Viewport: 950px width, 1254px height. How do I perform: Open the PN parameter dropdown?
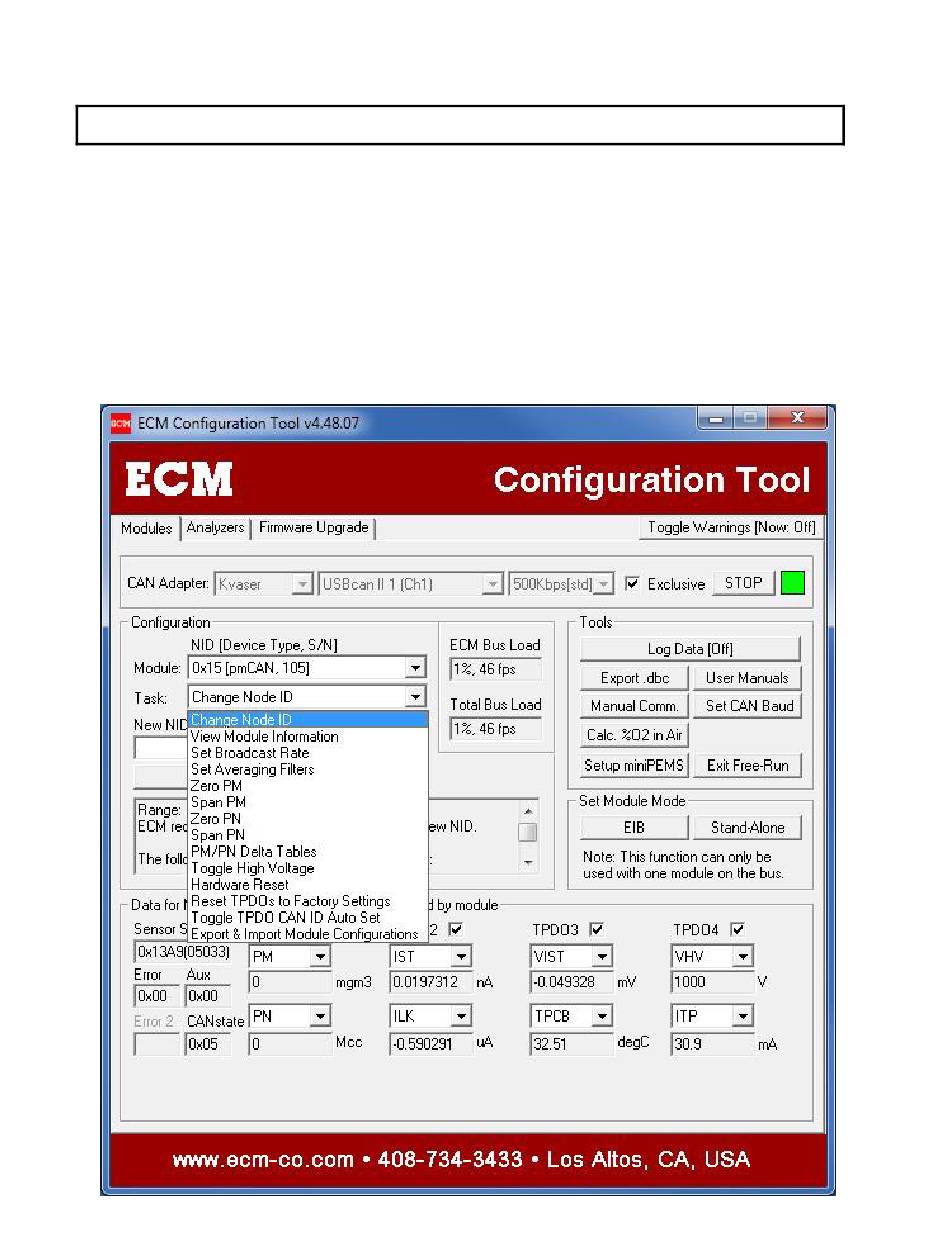point(320,1017)
